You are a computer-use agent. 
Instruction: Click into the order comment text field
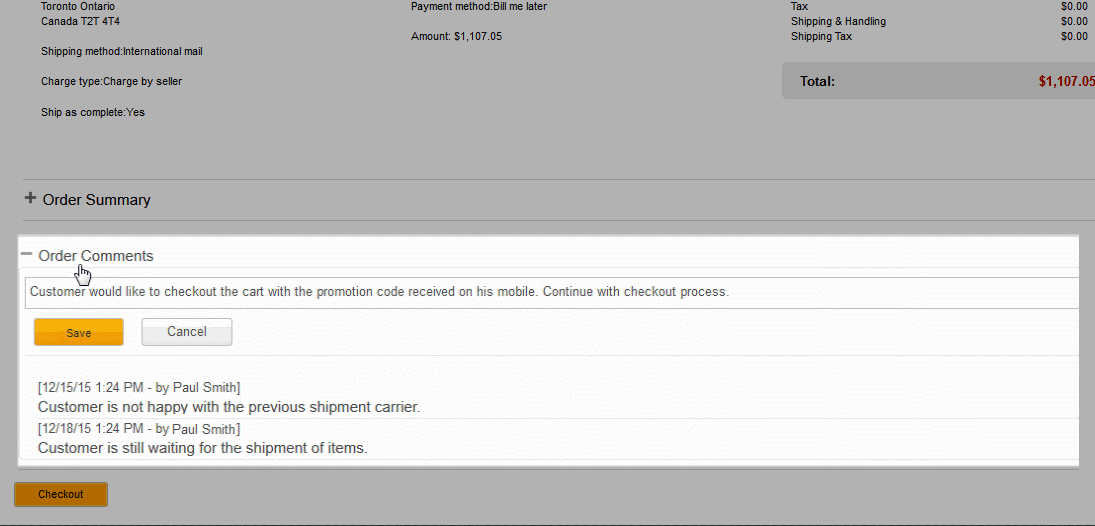[550, 293]
